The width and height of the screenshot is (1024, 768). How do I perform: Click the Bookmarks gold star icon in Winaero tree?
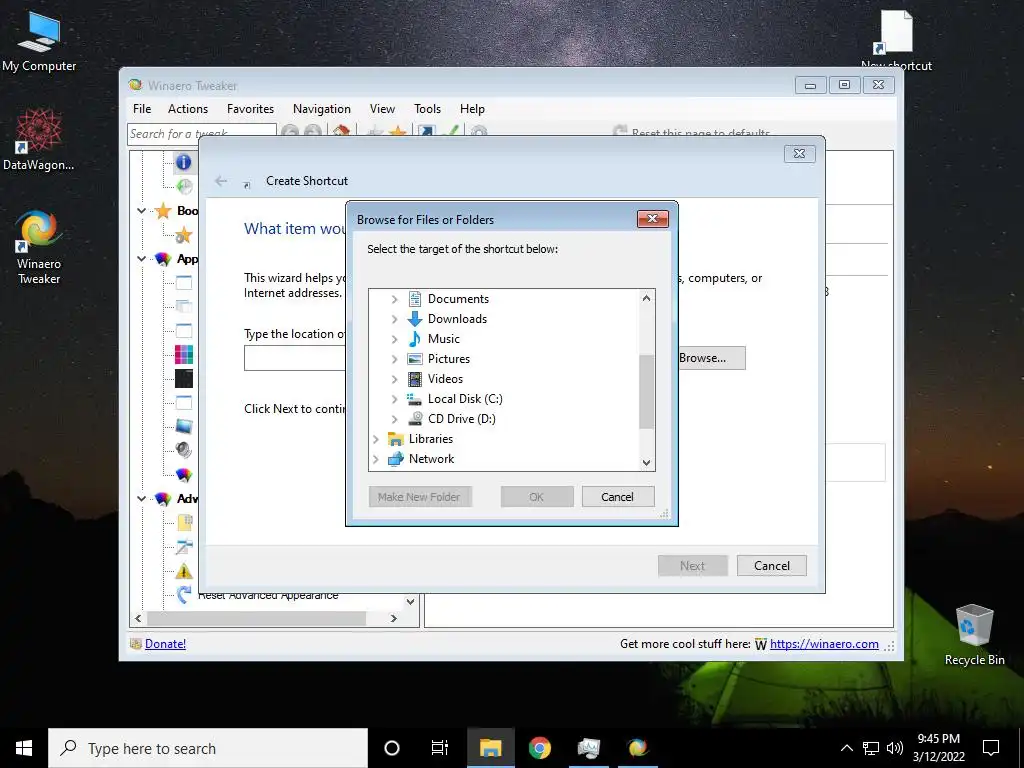(163, 211)
